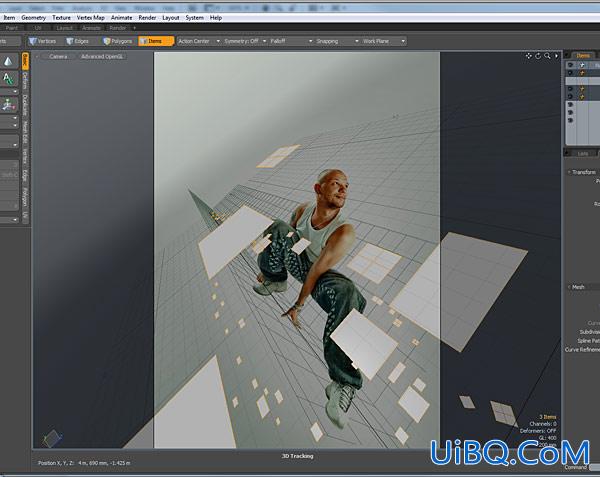The width and height of the screenshot is (600, 477).
Task: Click the axis gizmo in viewport corner
Action: [52, 439]
